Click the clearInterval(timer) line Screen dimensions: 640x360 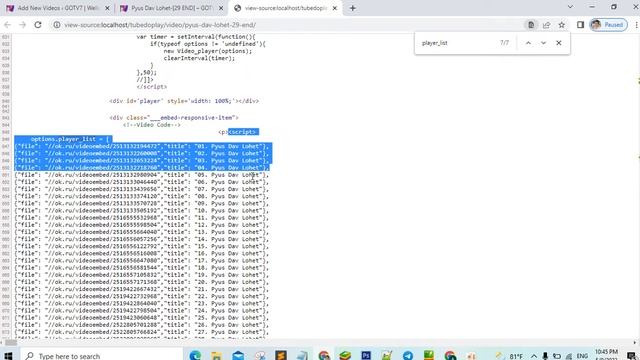click(199, 58)
